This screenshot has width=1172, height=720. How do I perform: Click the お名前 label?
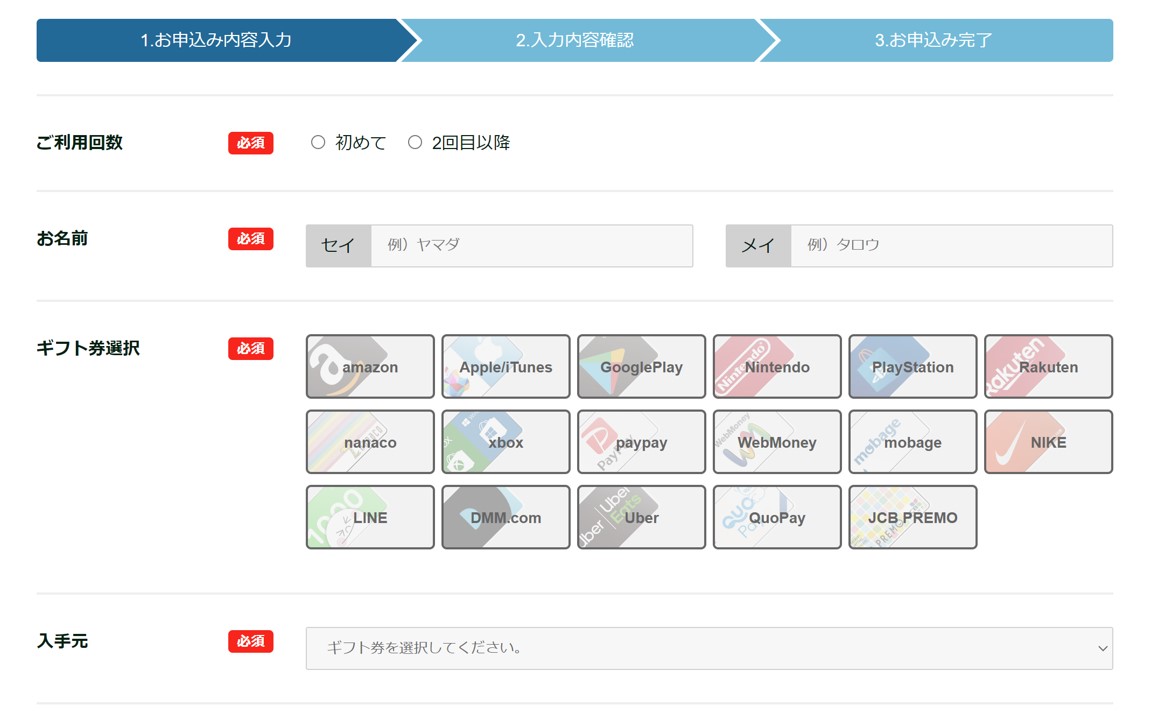[62, 239]
